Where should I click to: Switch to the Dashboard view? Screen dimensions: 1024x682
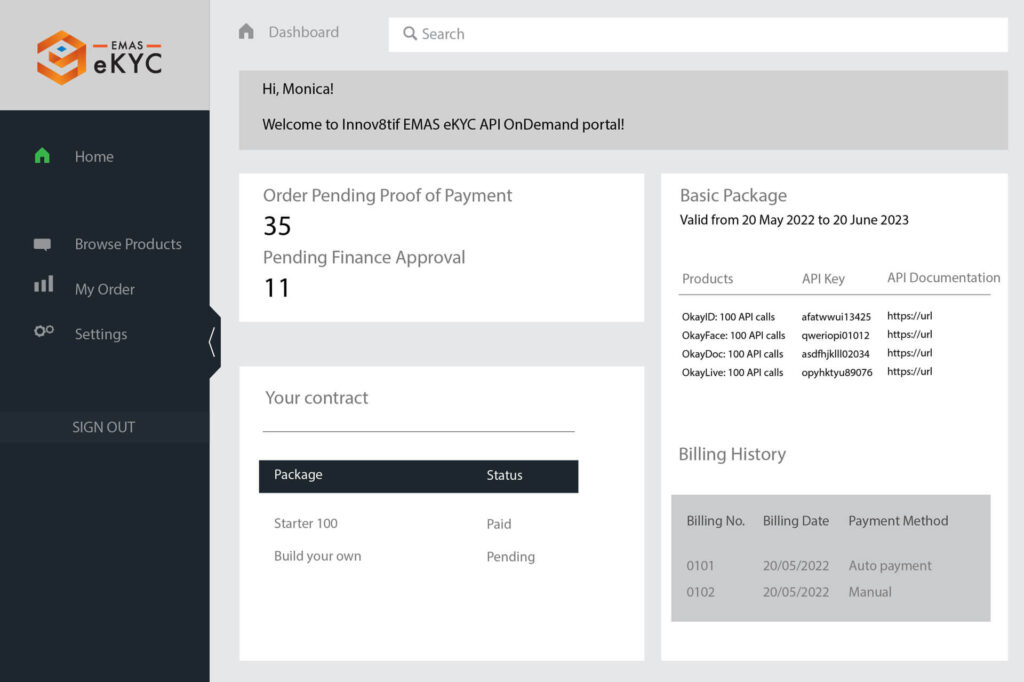(x=302, y=31)
